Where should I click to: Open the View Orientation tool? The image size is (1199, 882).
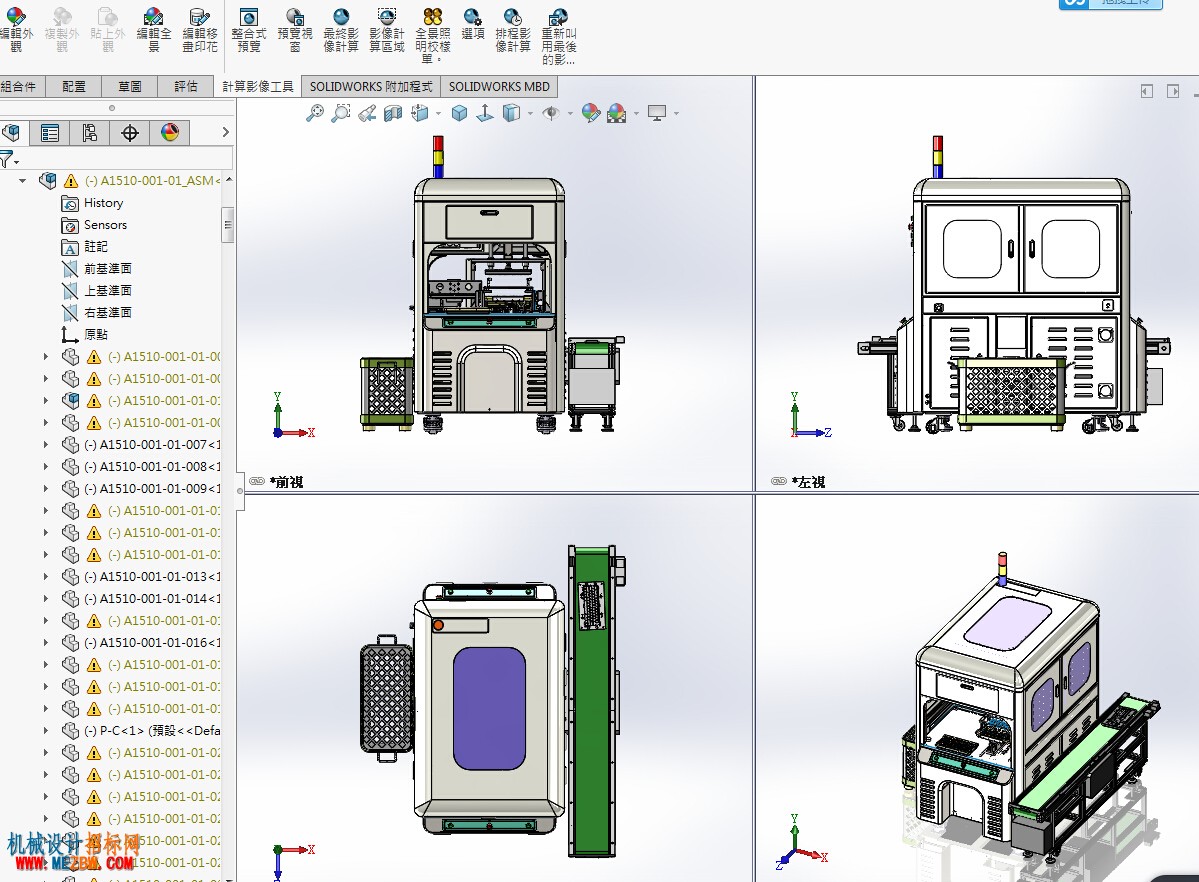coord(420,113)
